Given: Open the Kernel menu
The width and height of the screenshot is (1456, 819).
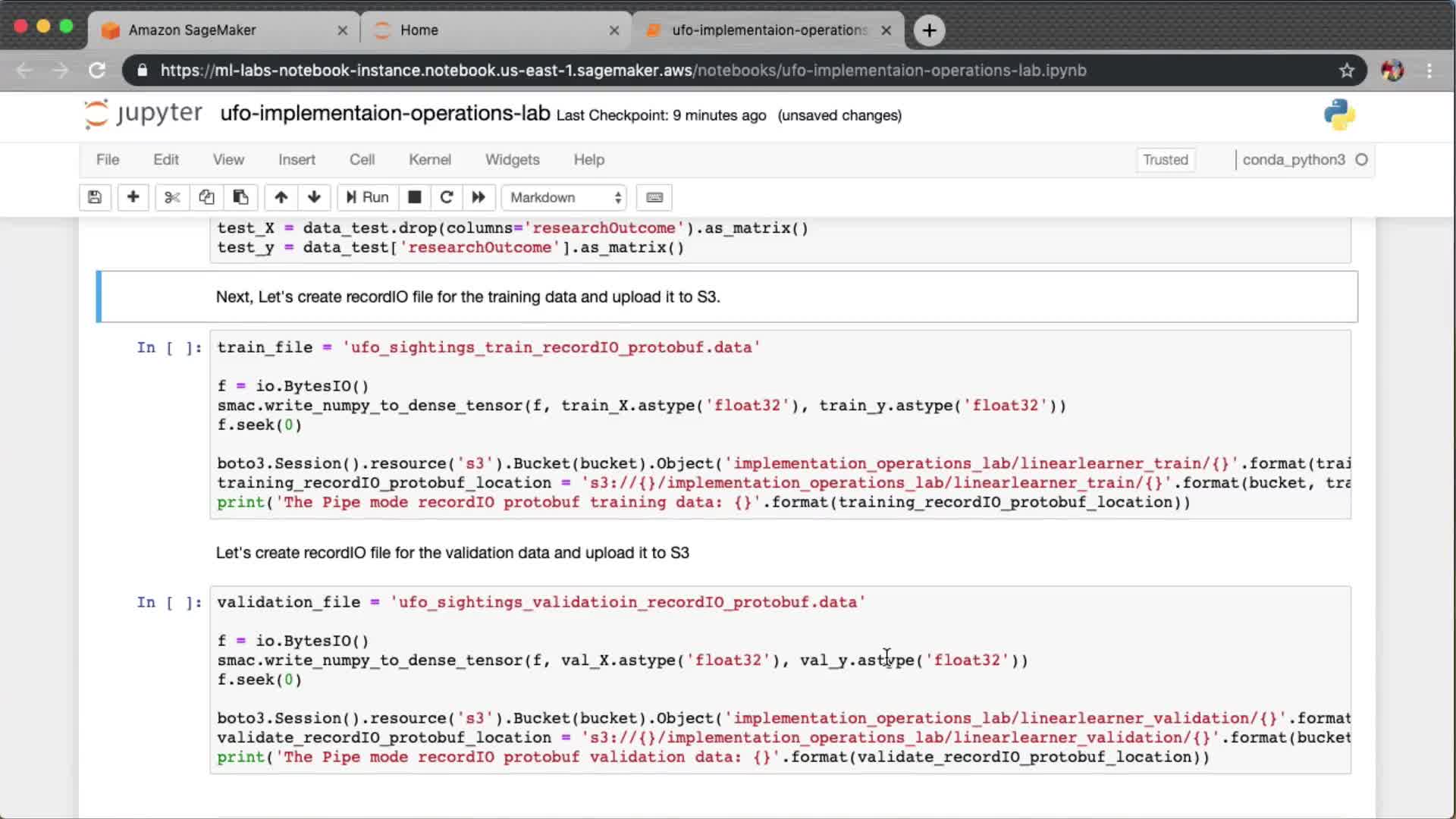Looking at the screenshot, I should [429, 159].
